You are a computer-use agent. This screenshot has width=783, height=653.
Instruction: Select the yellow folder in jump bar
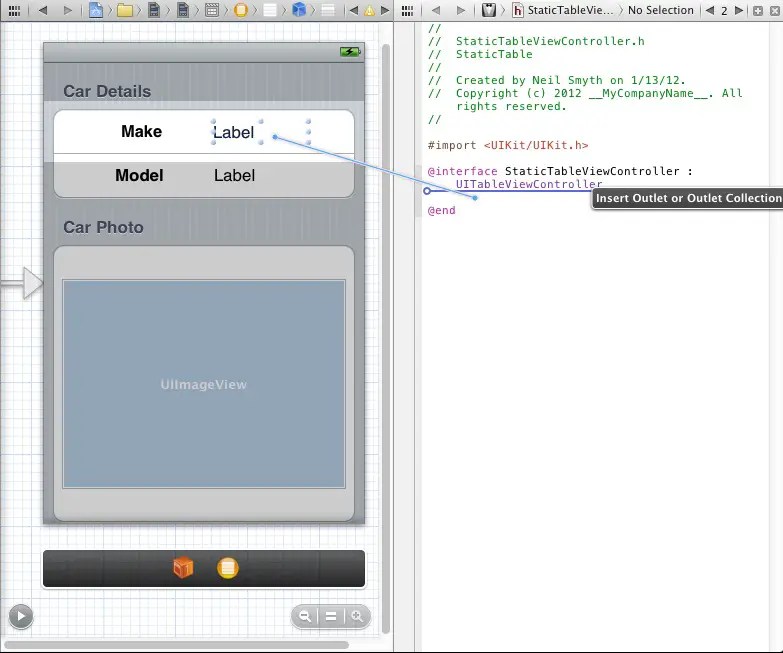pyautogui.click(x=125, y=10)
